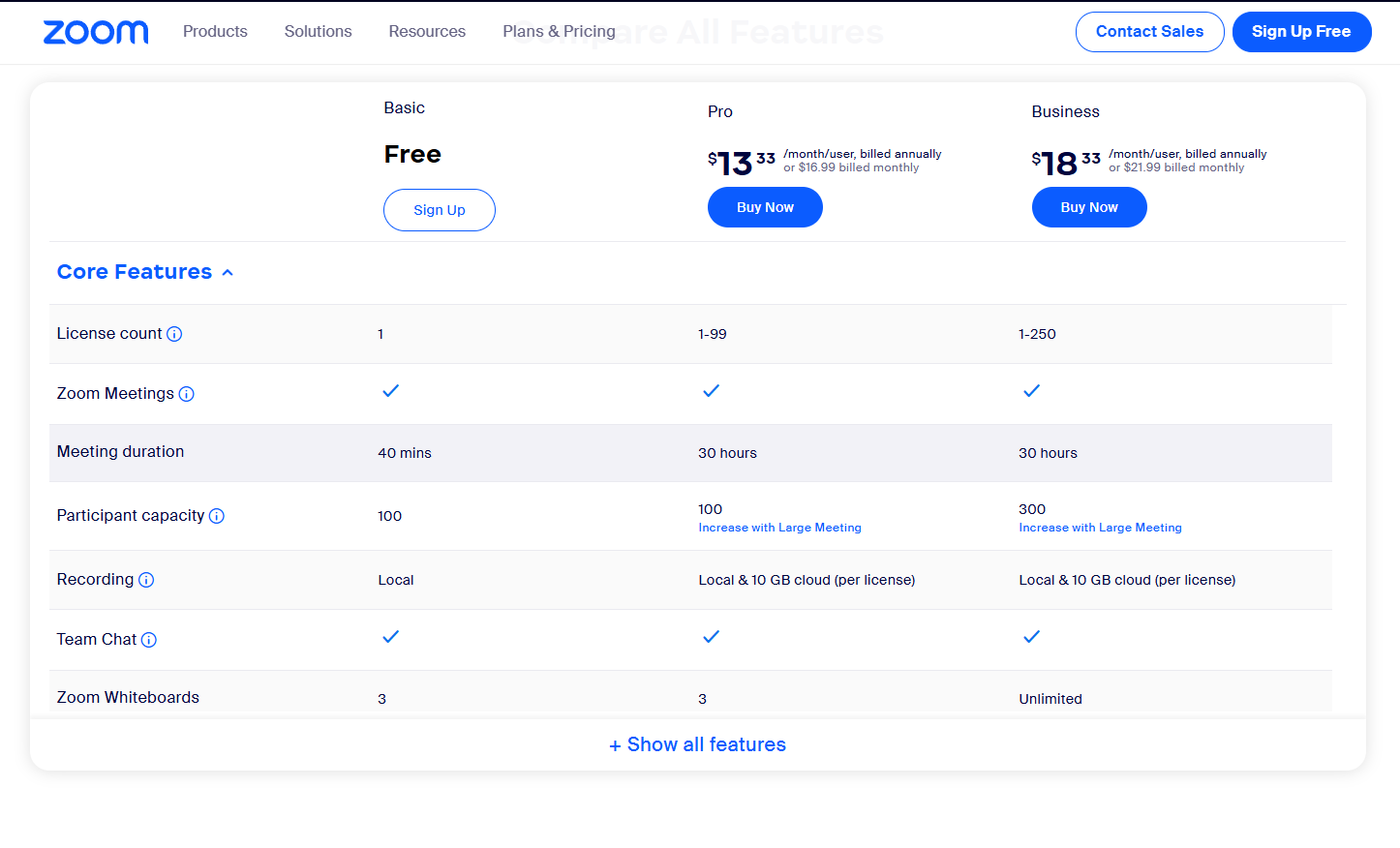This screenshot has width=1400, height=848.
Task: Click info icon next to License count
Action: pos(174,334)
